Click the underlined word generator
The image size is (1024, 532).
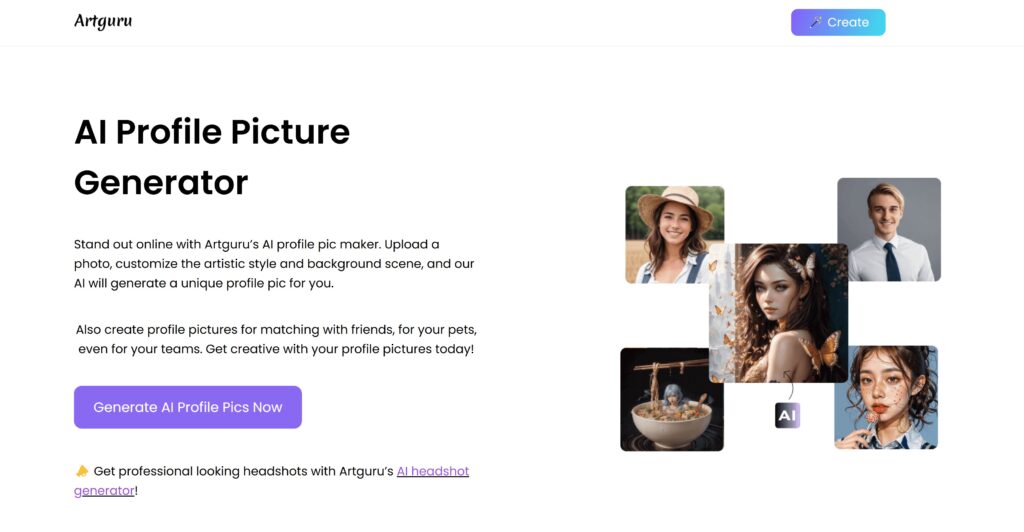(x=104, y=491)
